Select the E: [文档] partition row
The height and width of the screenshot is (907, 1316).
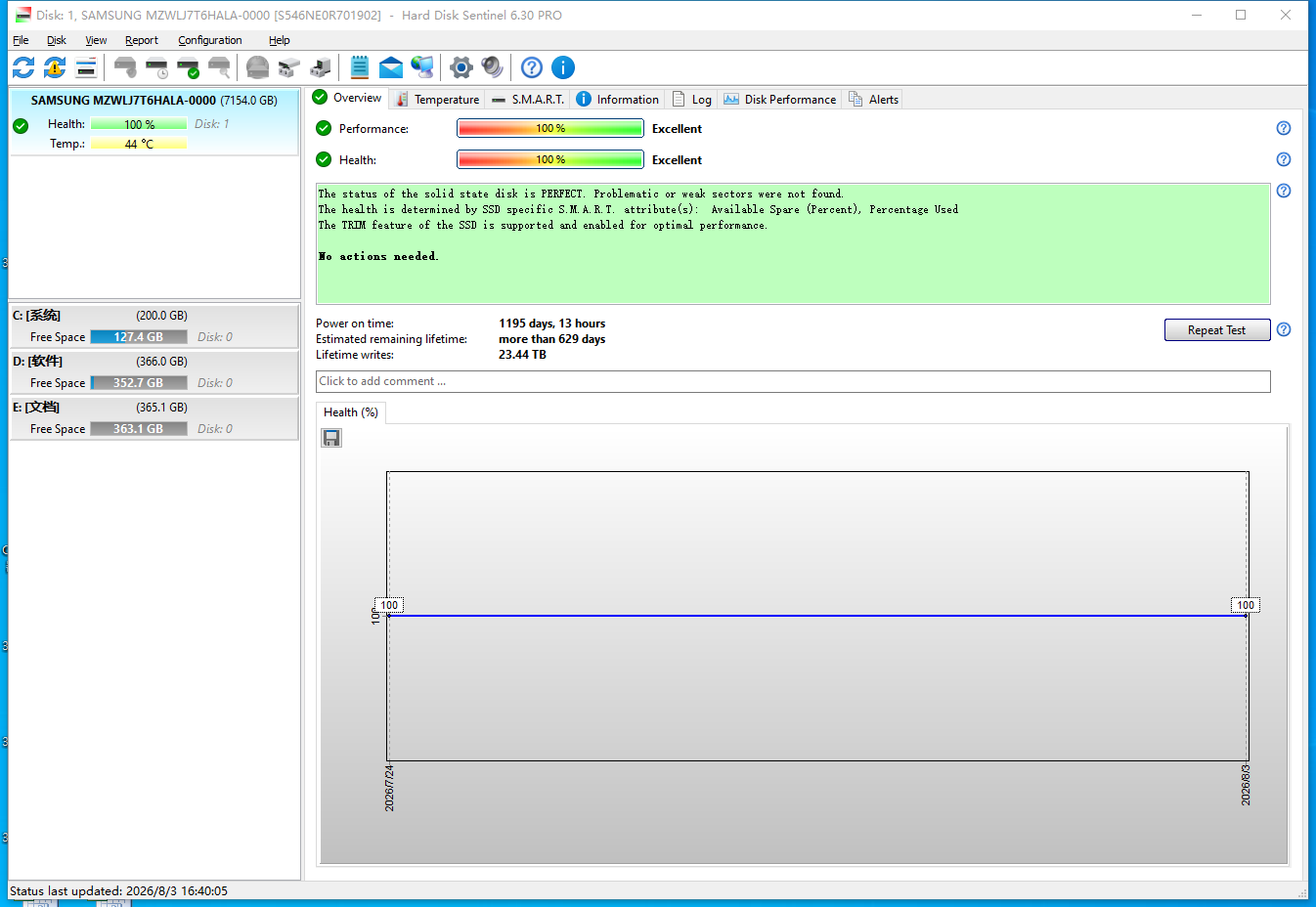click(154, 418)
